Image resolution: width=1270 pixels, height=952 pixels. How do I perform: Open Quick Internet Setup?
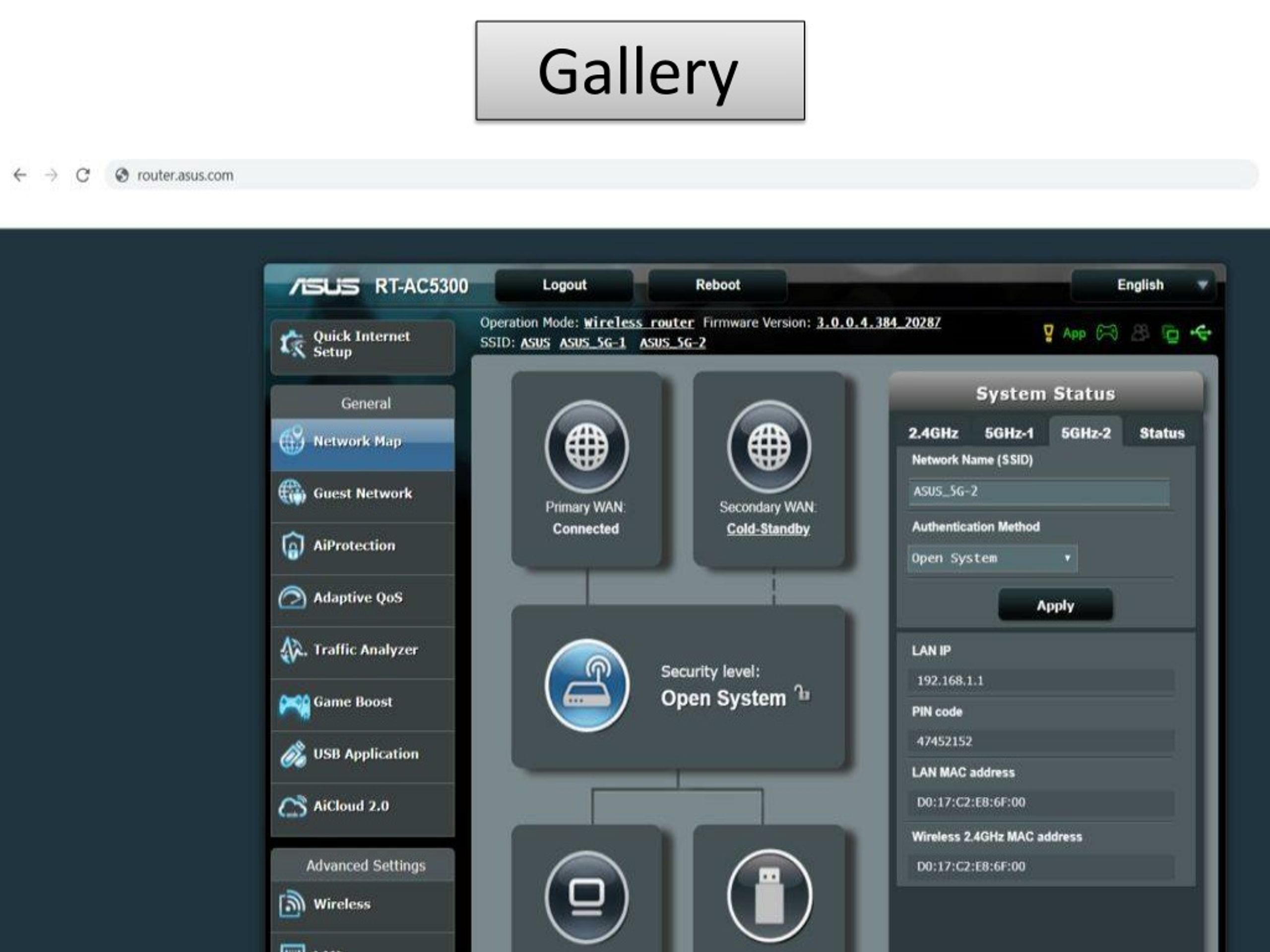point(363,347)
